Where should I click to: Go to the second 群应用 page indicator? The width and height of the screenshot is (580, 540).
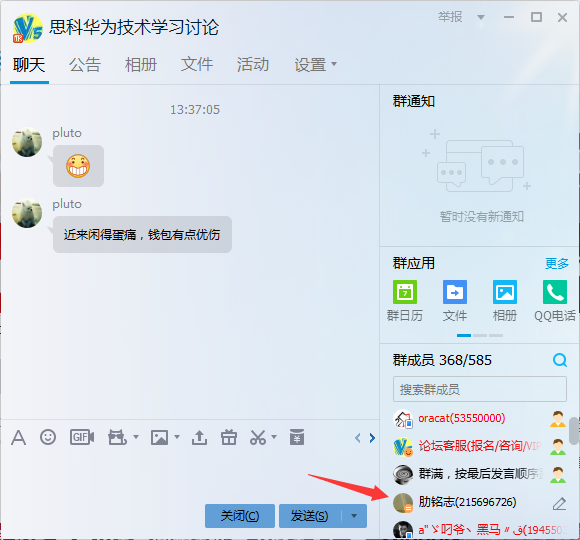[480, 335]
